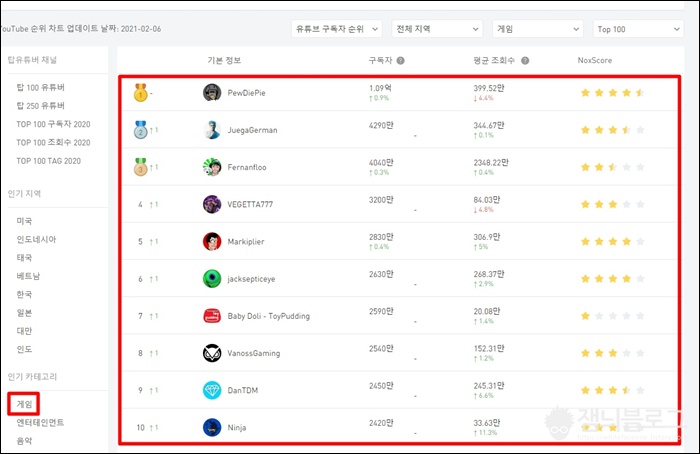Open Baby Doli - ToyPudding avatar
Screen dimensions: 700x454
click(x=212, y=316)
